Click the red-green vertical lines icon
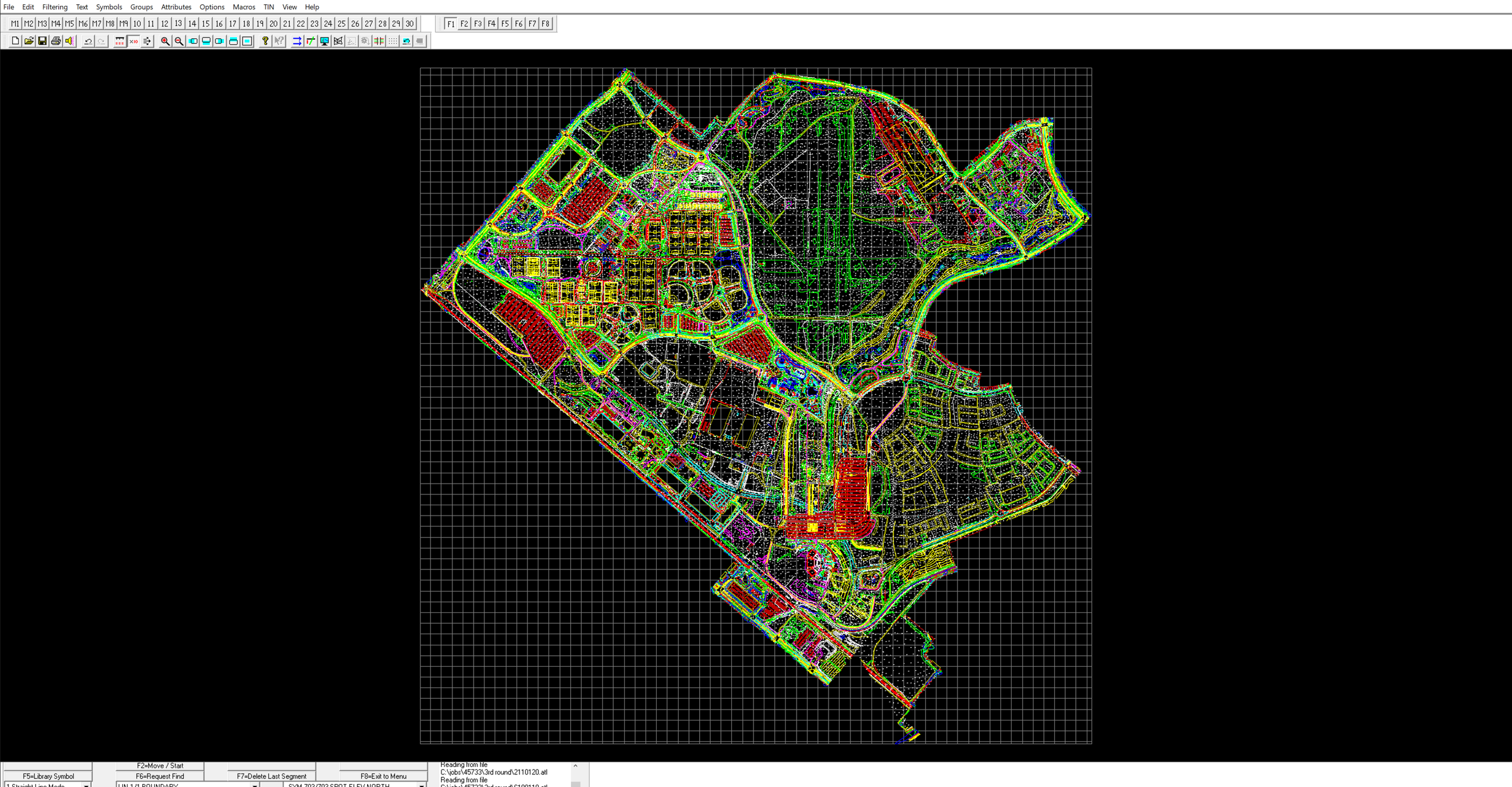 379,41
